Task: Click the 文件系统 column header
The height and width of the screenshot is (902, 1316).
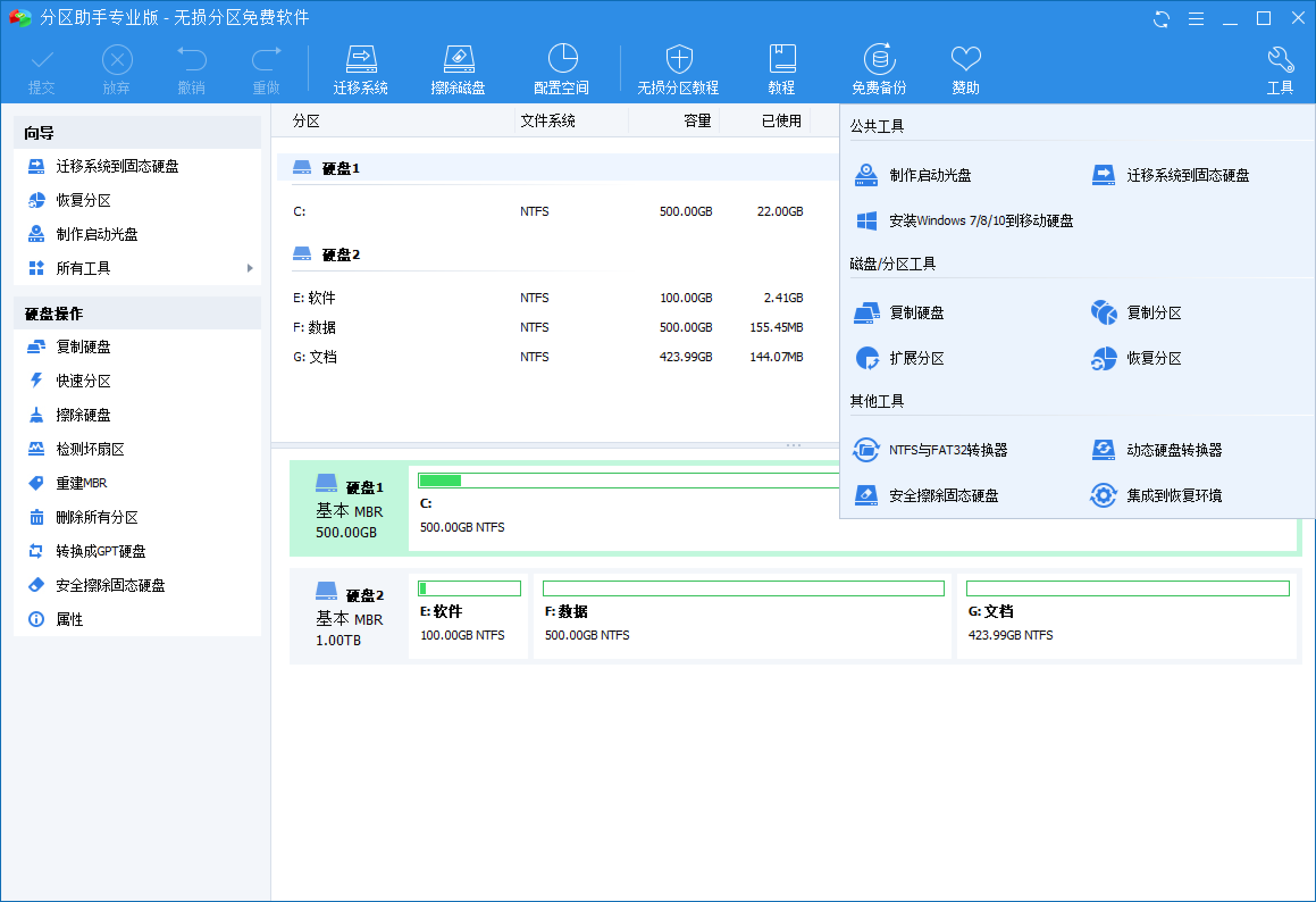Action: click(x=572, y=120)
